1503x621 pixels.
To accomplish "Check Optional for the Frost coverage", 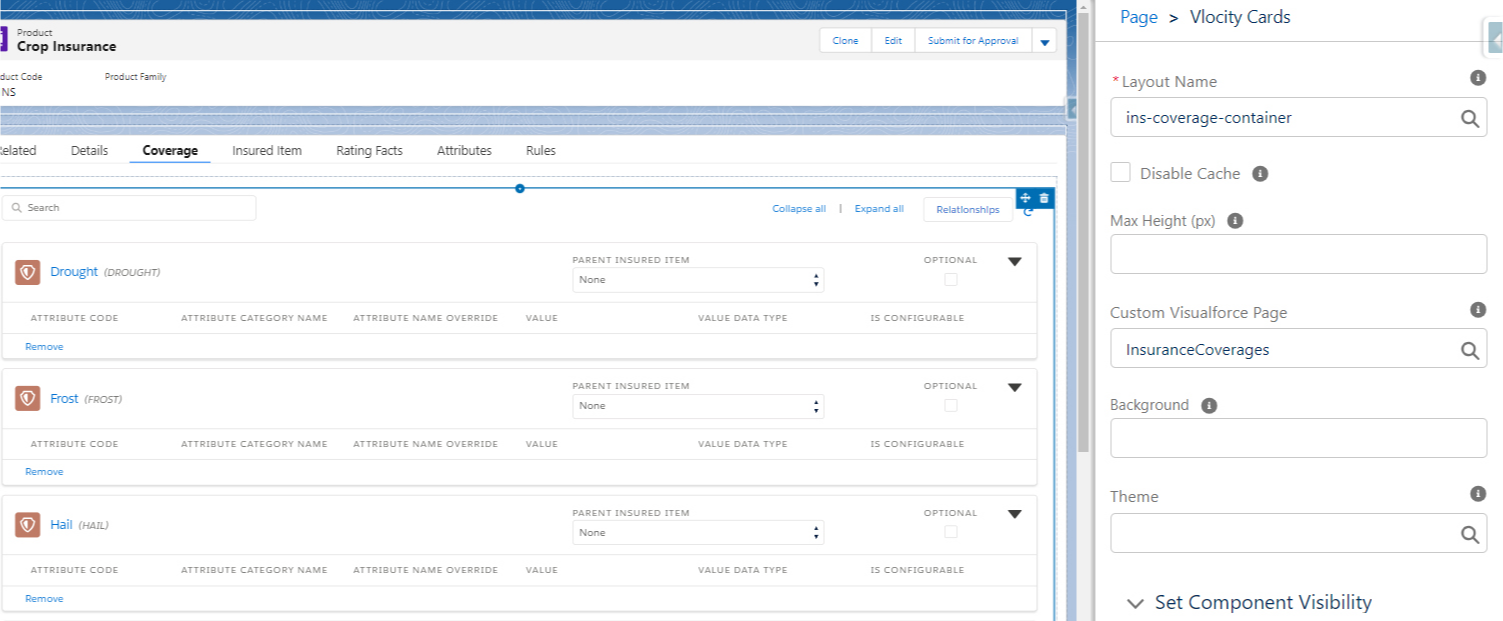I will (x=950, y=406).
